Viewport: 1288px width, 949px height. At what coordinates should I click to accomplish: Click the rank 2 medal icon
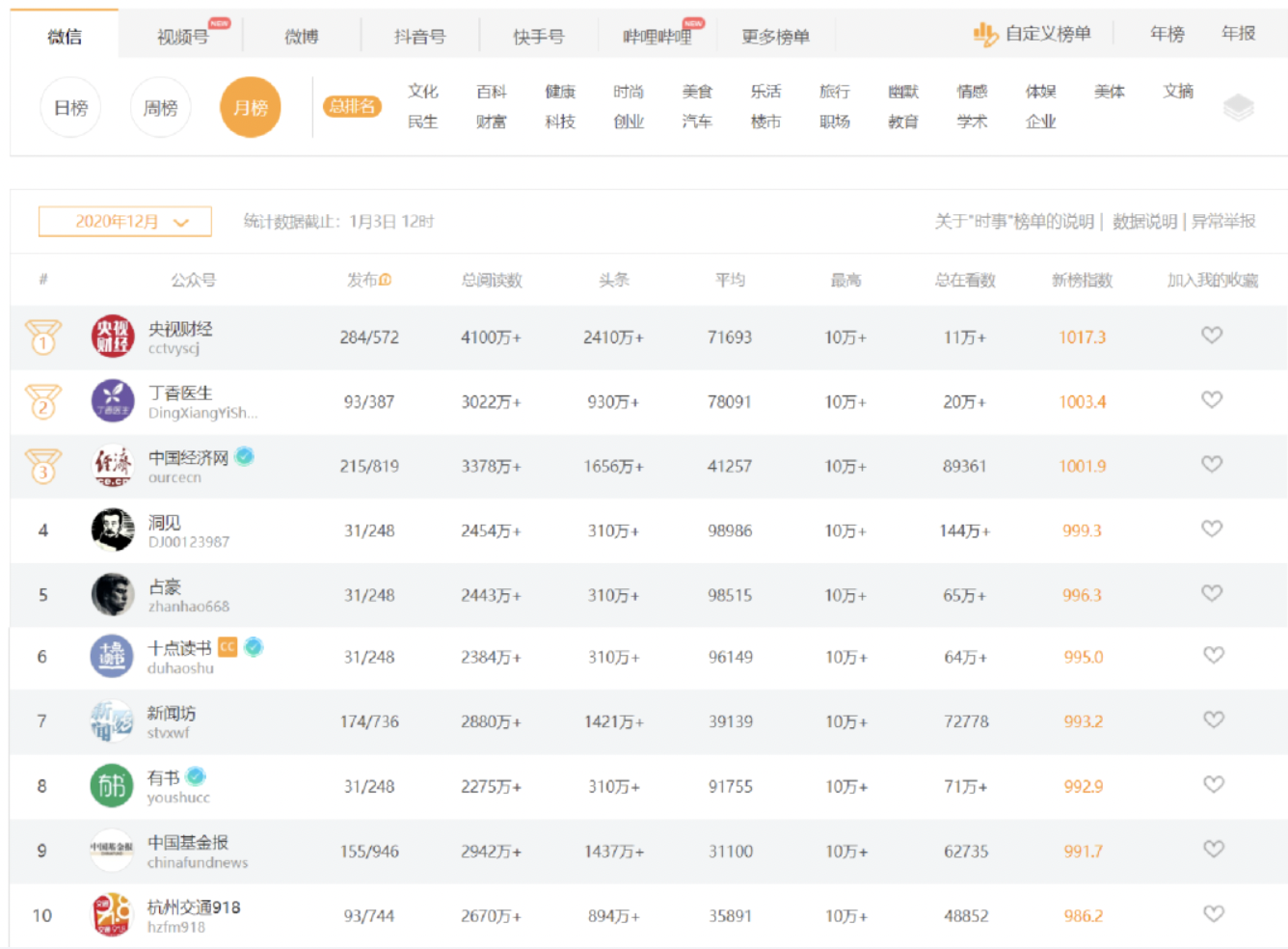click(43, 402)
